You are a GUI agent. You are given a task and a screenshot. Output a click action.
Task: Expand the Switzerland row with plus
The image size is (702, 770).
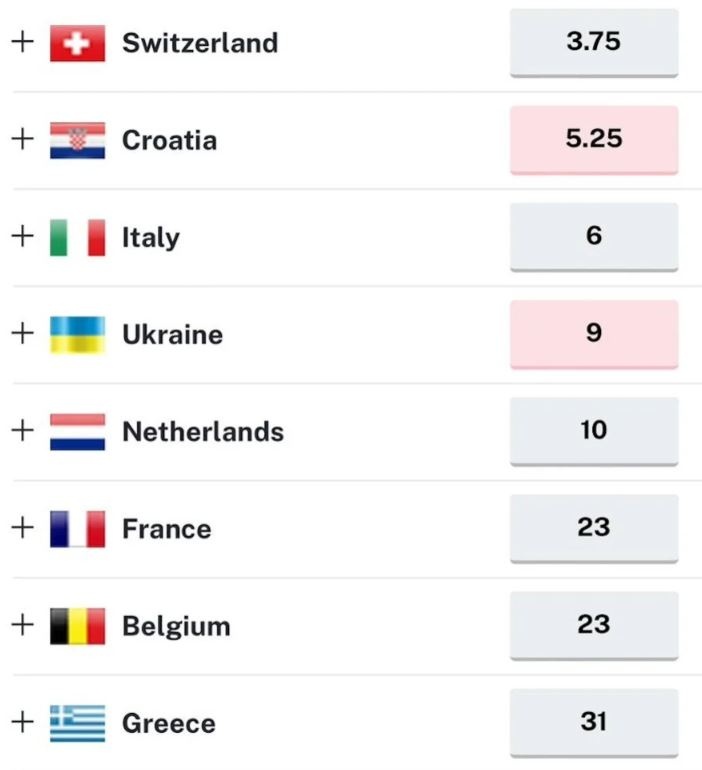pyautogui.click(x=22, y=42)
